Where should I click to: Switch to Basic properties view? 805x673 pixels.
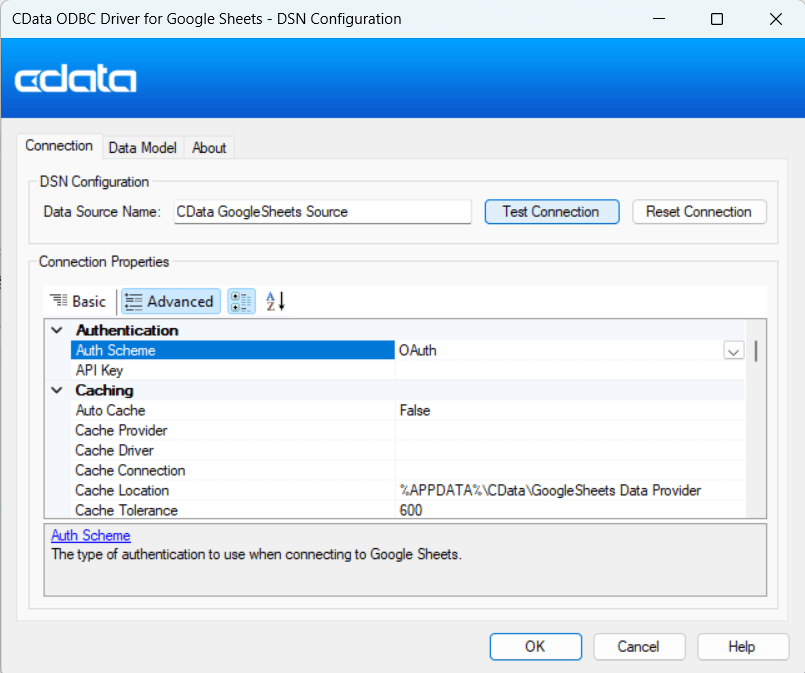coord(79,301)
